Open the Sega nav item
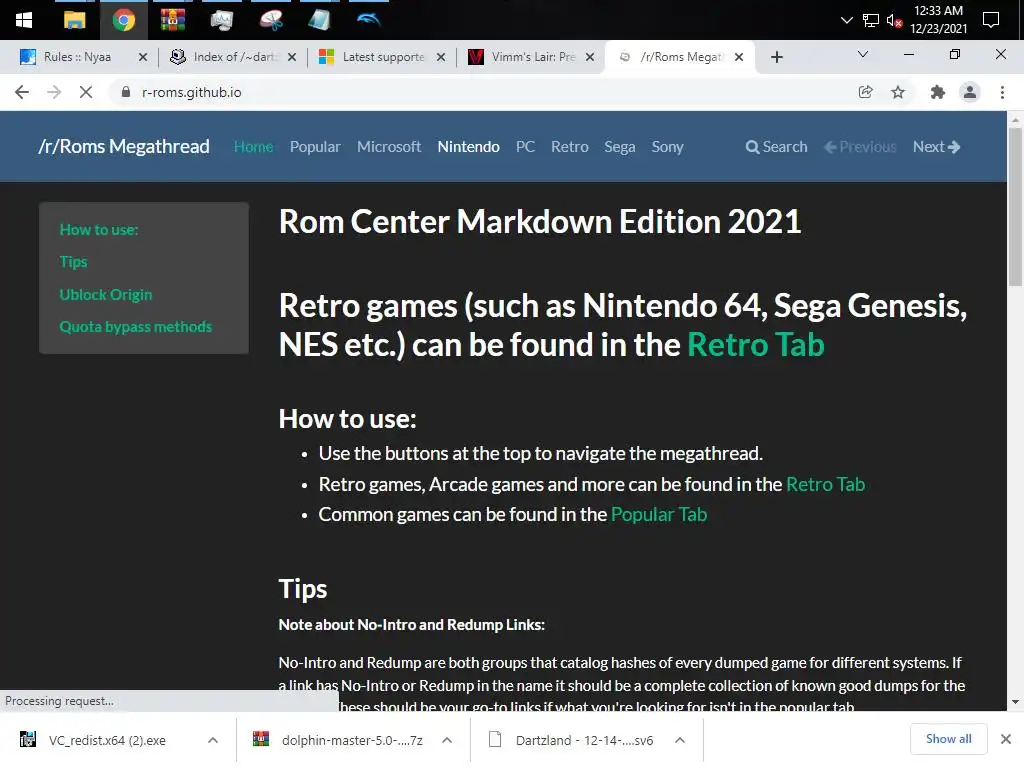Image resolution: width=1024 pixels, height=768 pixels. point(620,147)
